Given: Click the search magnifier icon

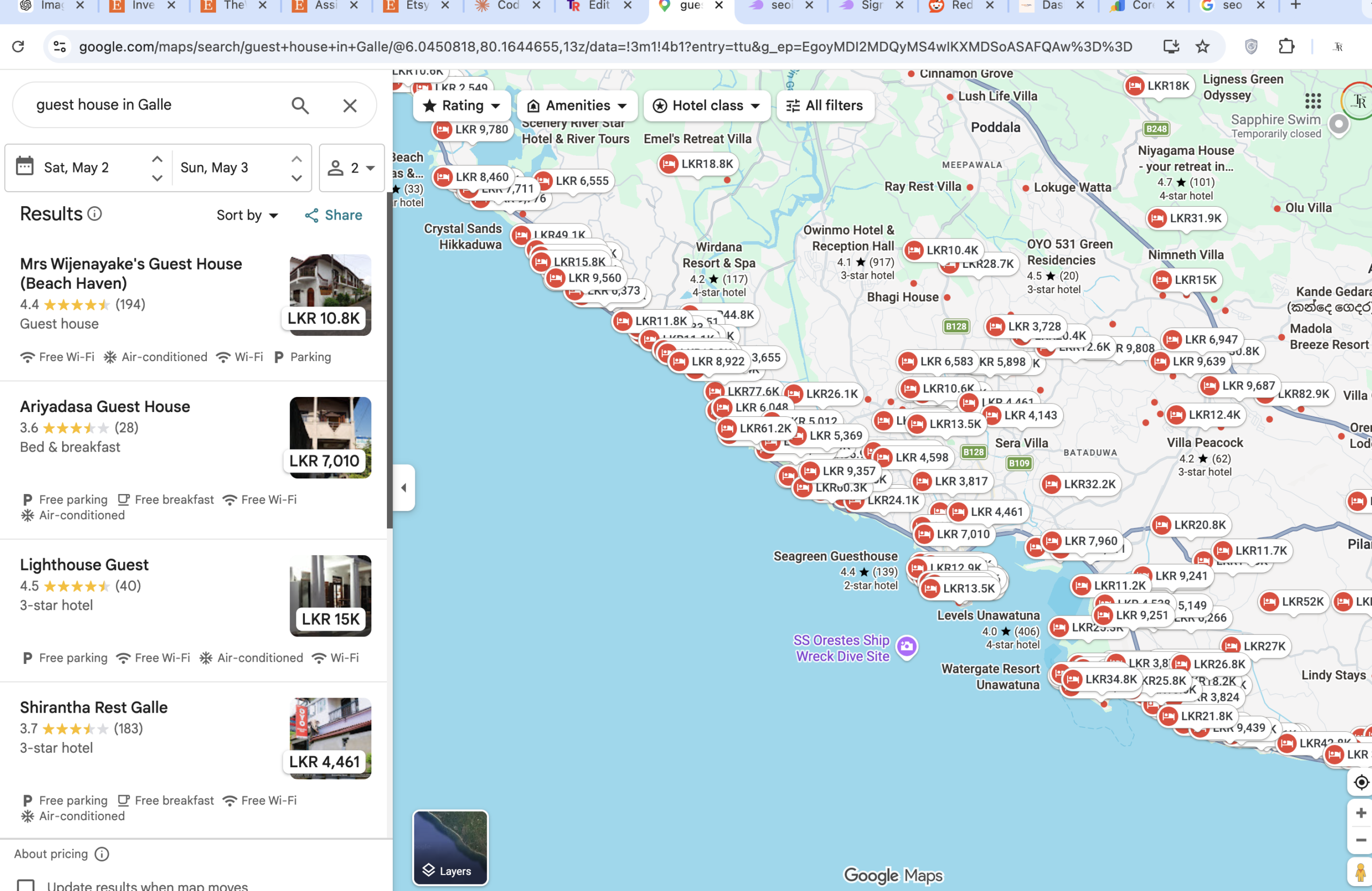Looking at the screenshot, I should pyautogui.click(x=300, y=106).
